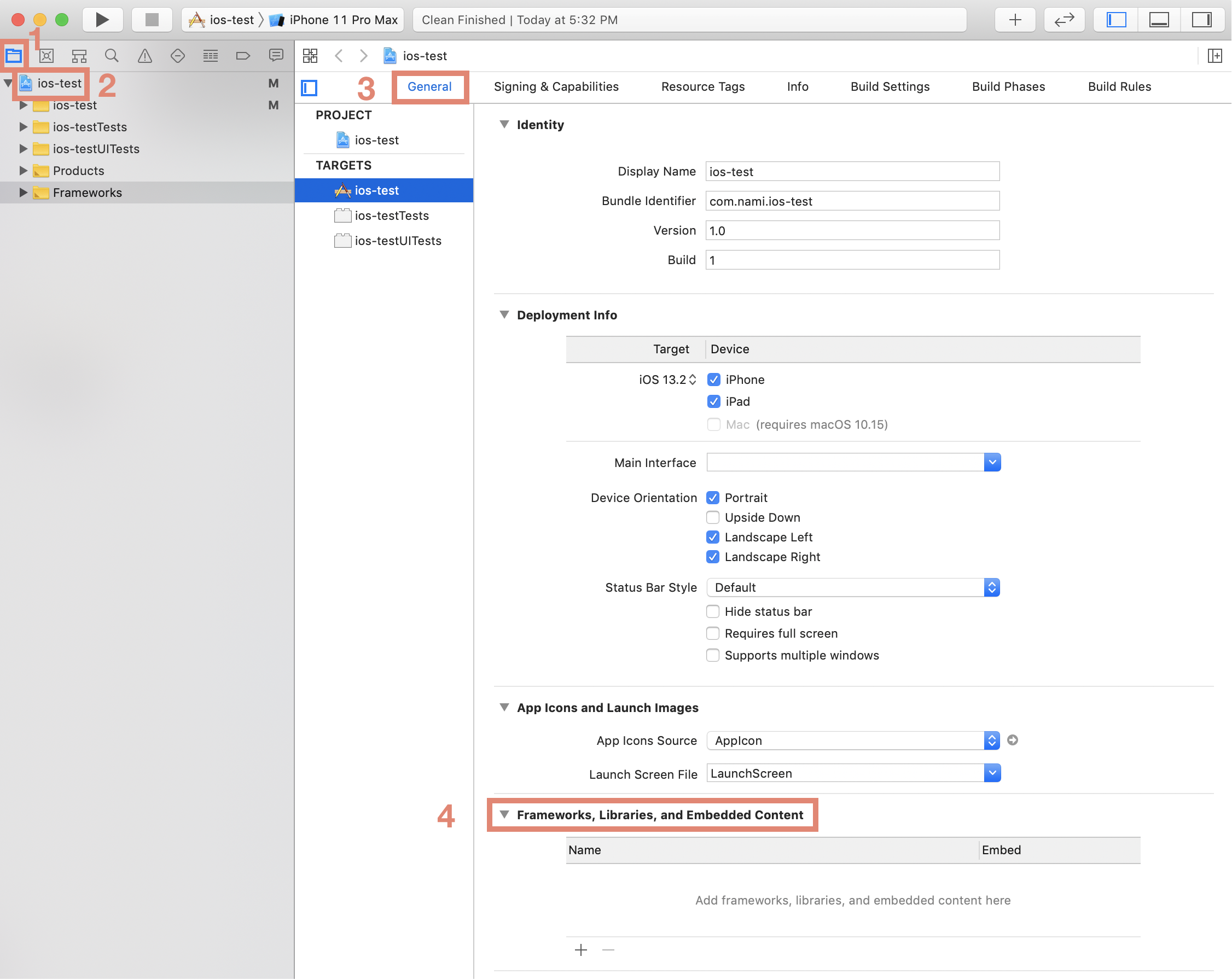
Task: Switch to the Build Settings tab
Action: 890,87
